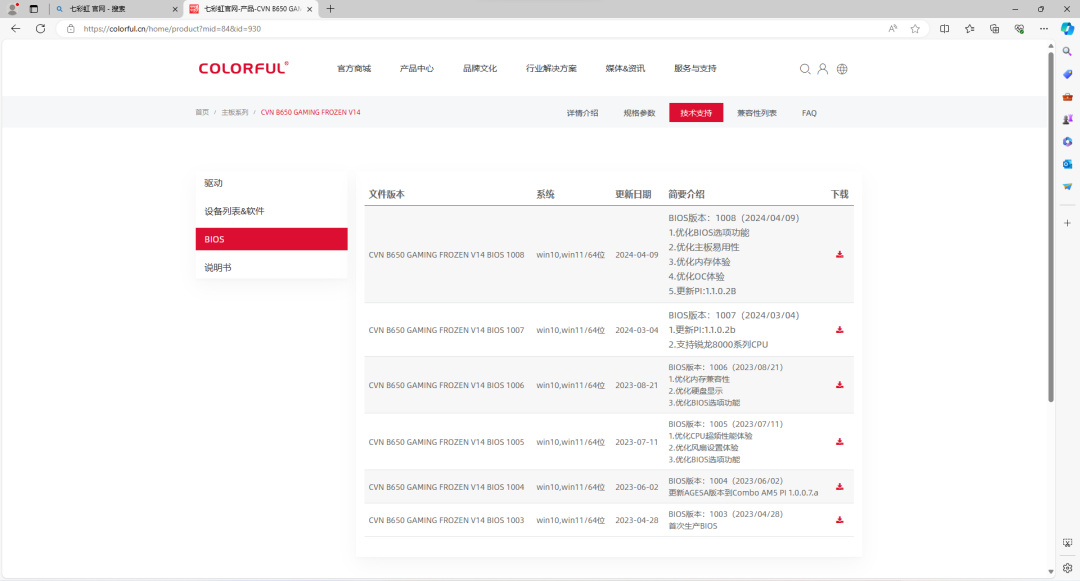
Task: Open the user account icon
Action: (822, 69)
